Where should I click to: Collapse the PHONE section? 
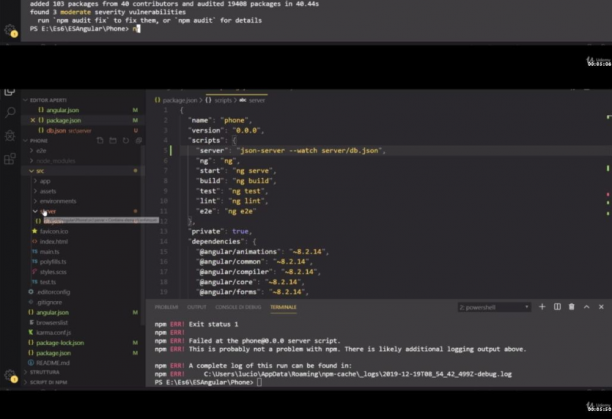pyautogui.click(x=26, y=140)
